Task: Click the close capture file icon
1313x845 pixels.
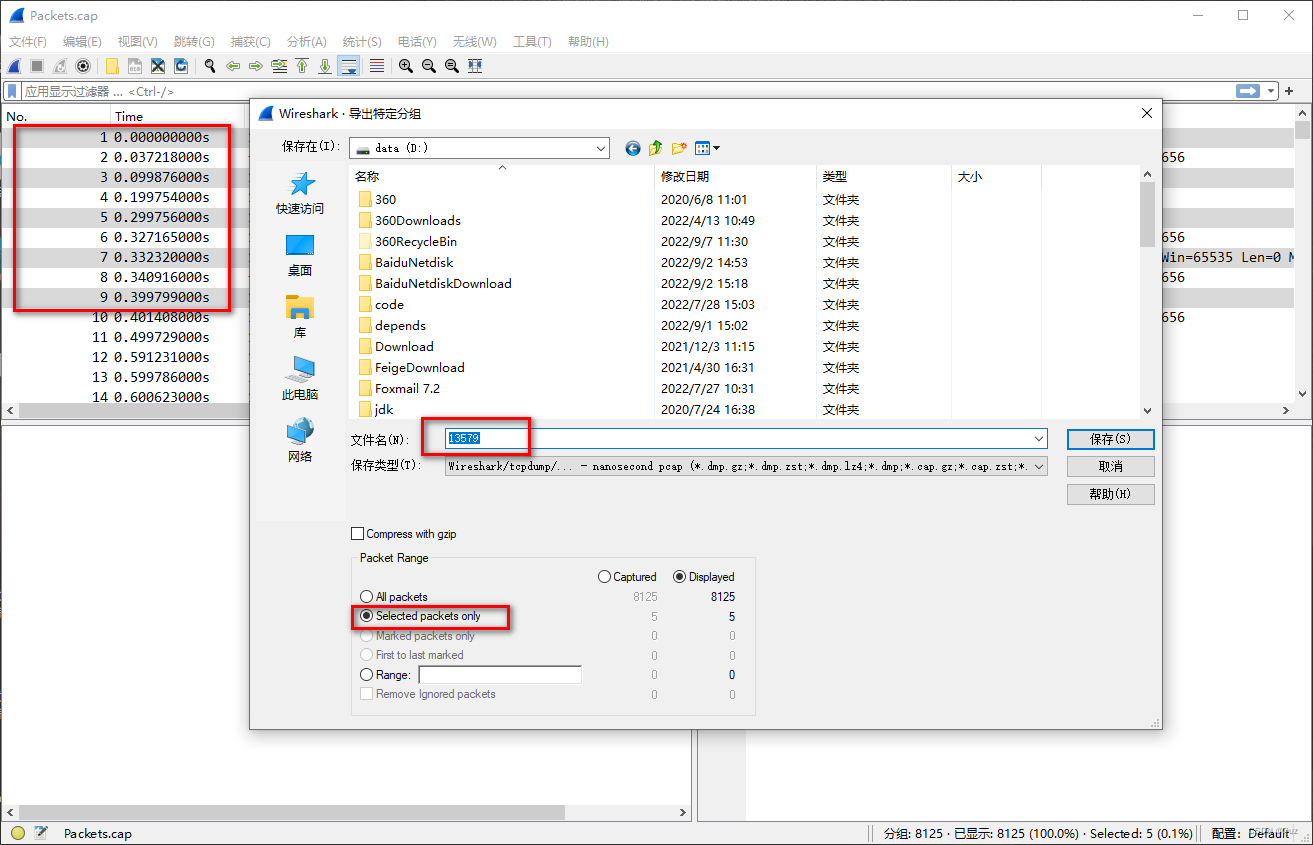Action: (x=158, y=66)
